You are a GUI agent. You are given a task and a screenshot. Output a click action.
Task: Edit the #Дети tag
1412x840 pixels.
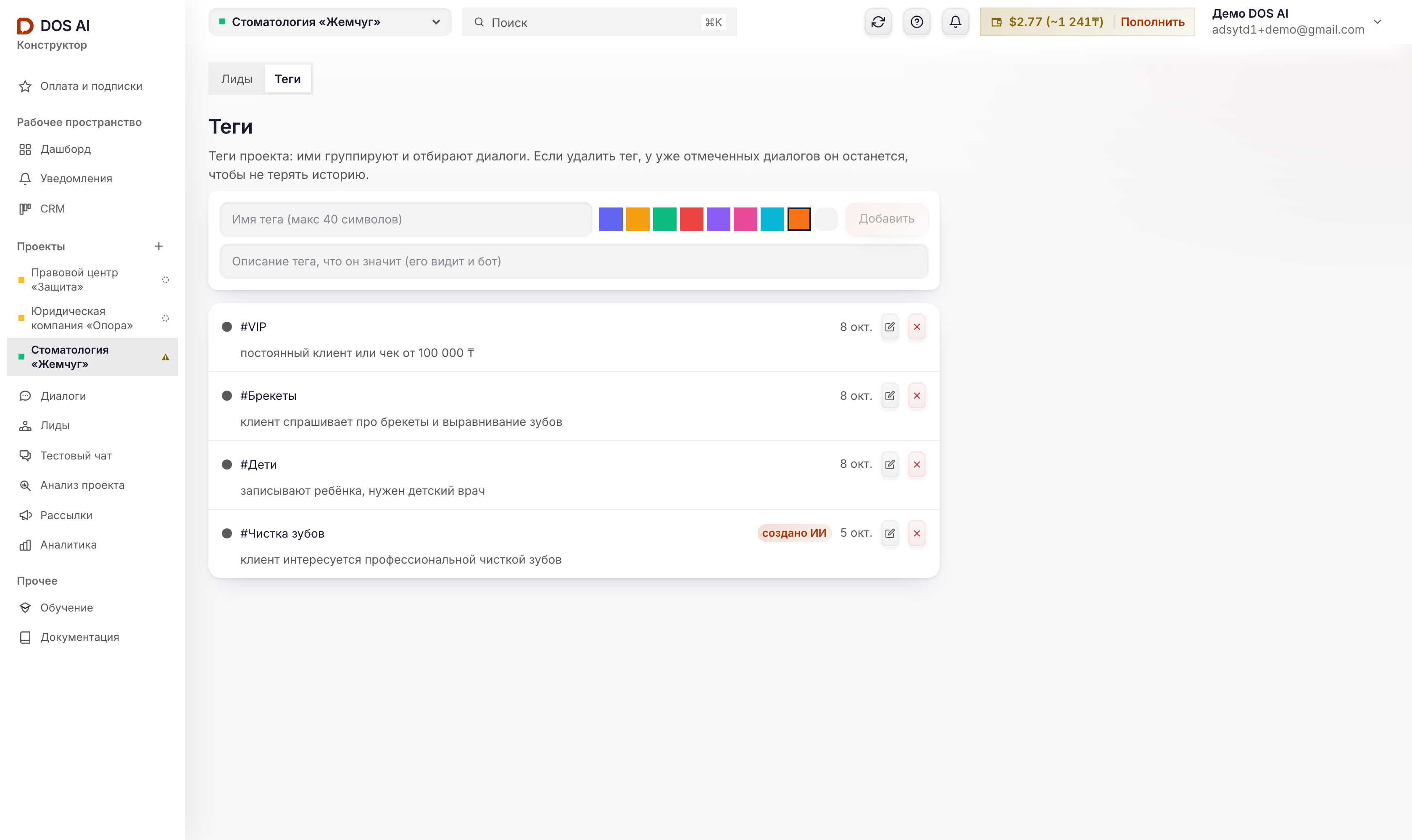890,464
